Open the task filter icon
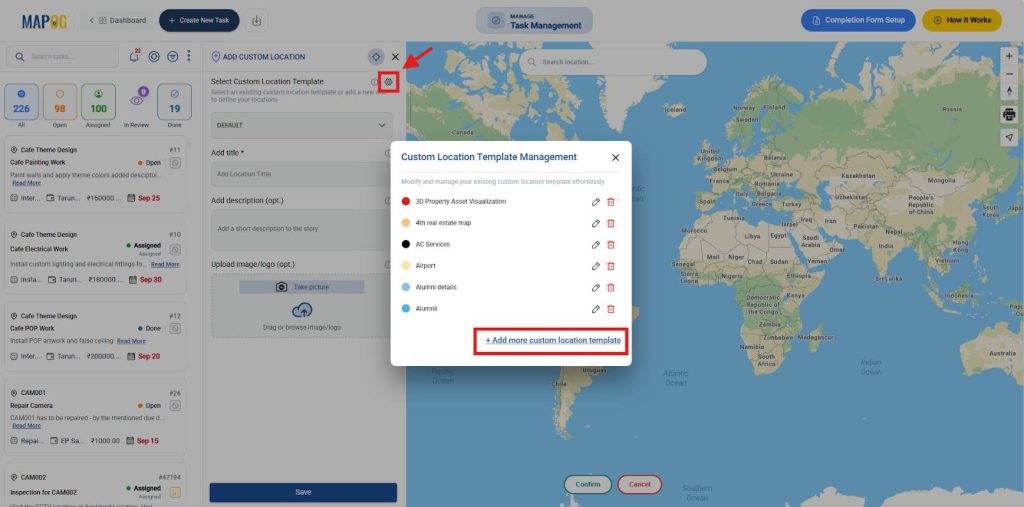Viewport: 1024px width, 507px height. click(172, 57)
